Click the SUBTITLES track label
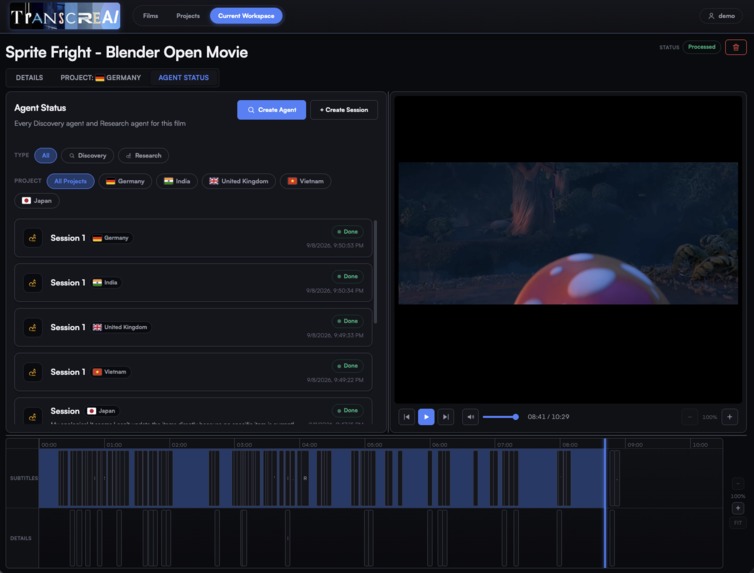This screenshot has width=754, height=573. pos(24,478)
